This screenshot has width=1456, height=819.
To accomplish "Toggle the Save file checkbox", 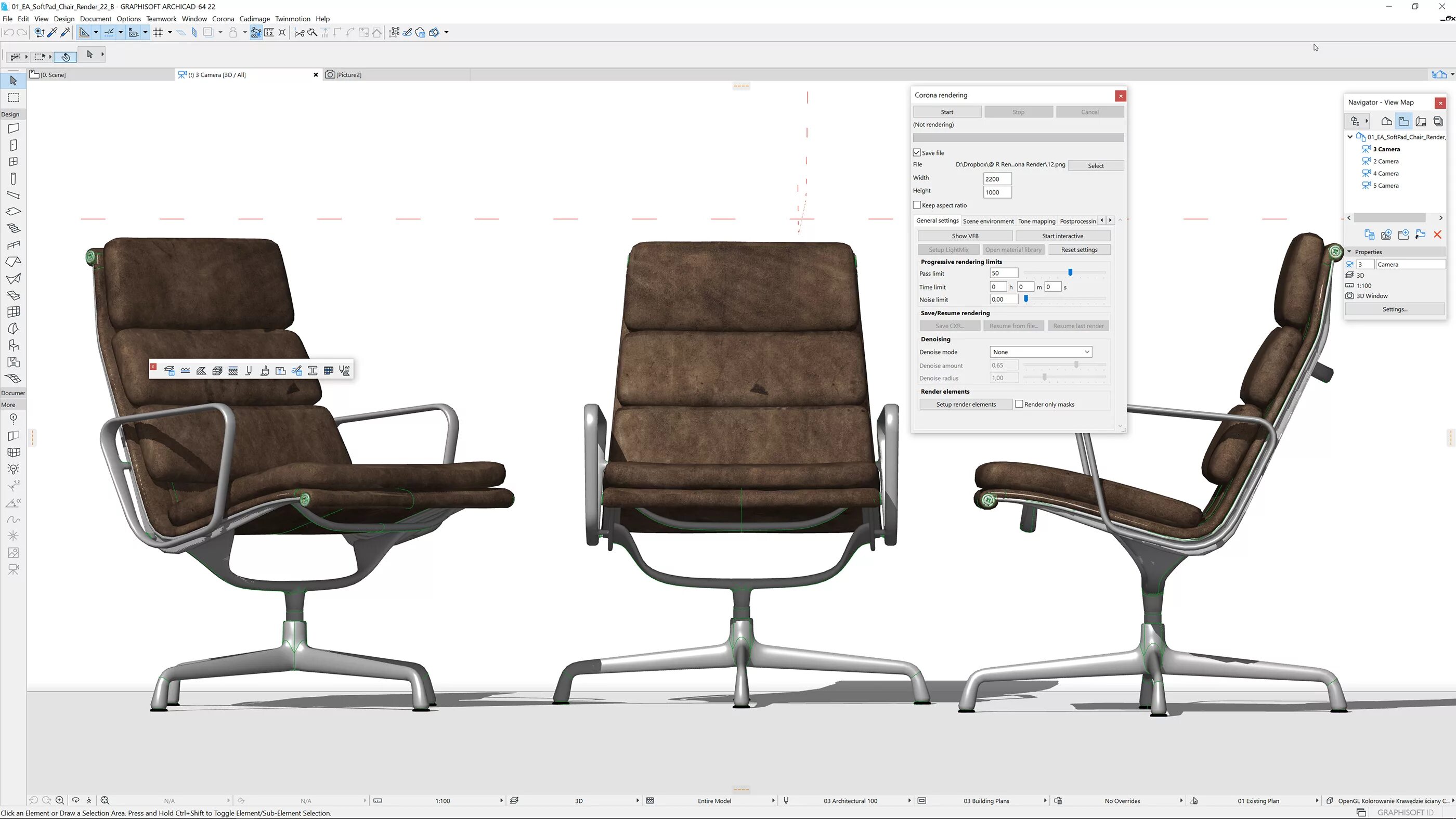I will [x=917, y=152].
